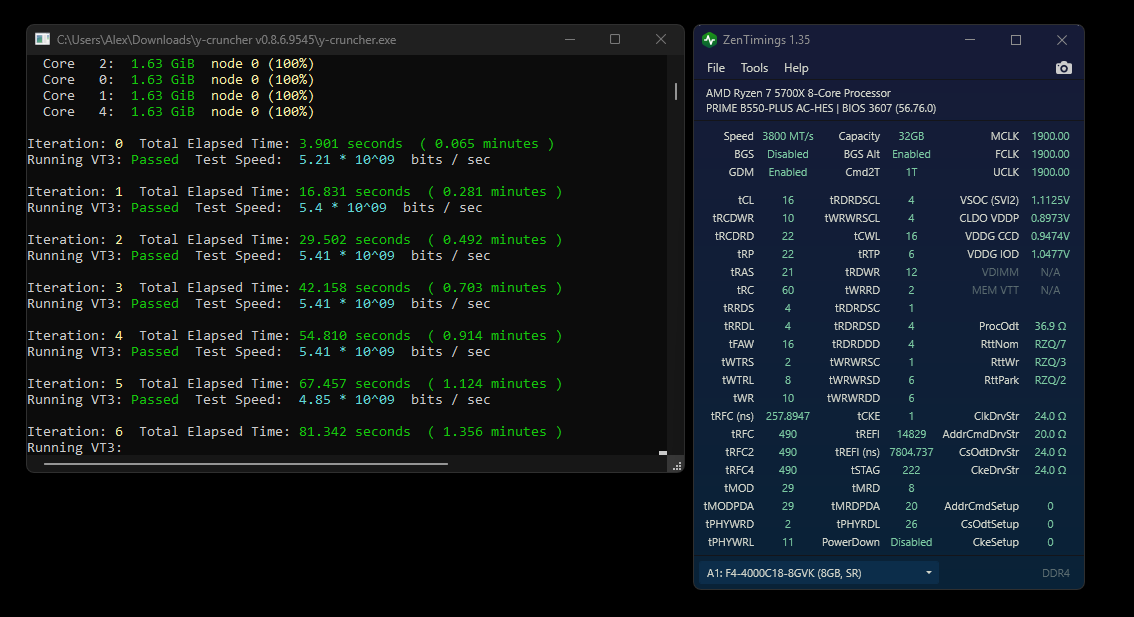Click the ProcOdt value 36.9 Ω
Screen dimensions: 1134x617
(x=1050, y=326)
